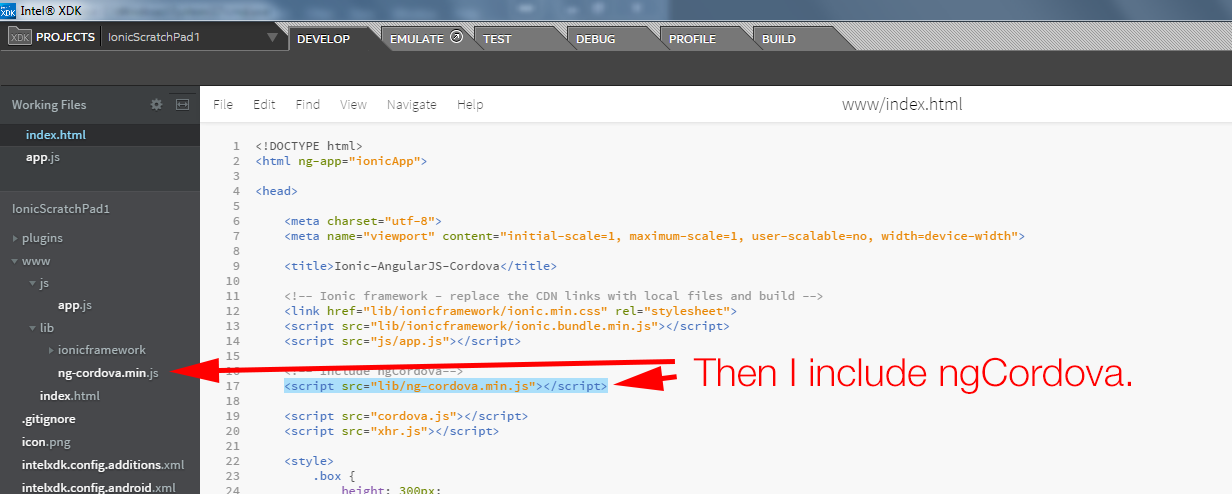The width and height of the screenshot is (1232, 494).
Task: Click the meta viewport line
Action: coord(654,236)
